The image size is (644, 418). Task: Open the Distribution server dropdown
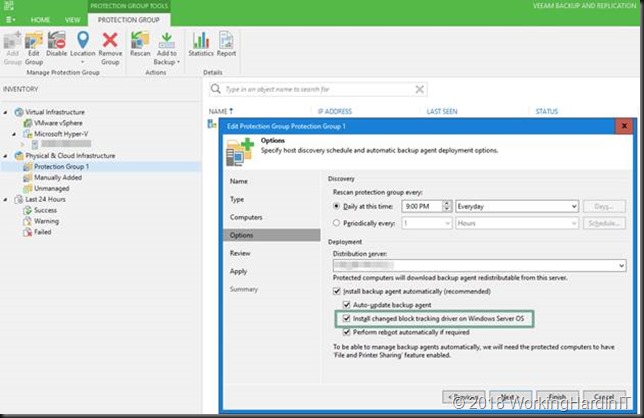(479, 266)
